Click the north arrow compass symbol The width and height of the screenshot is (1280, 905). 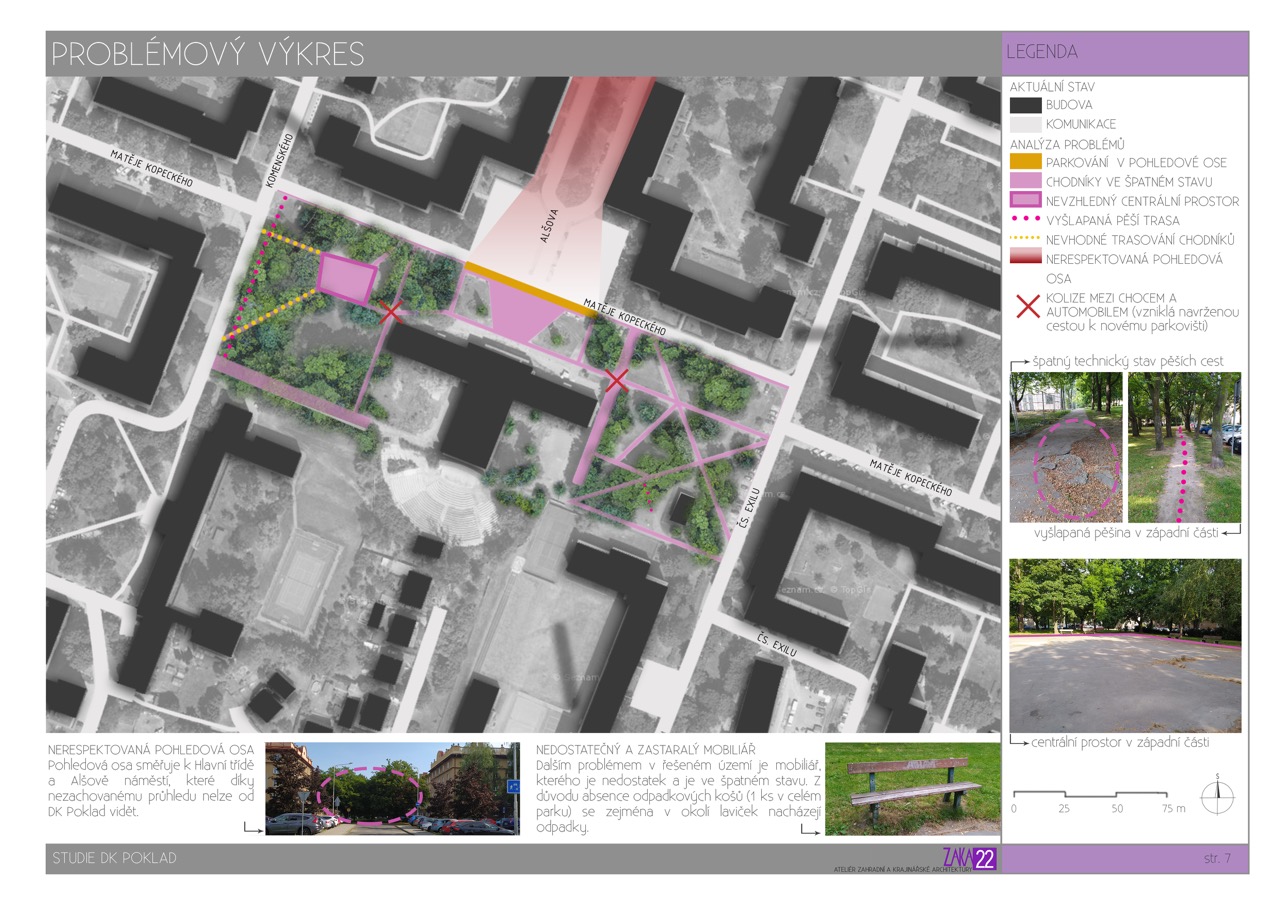(x=1217, y=798)
